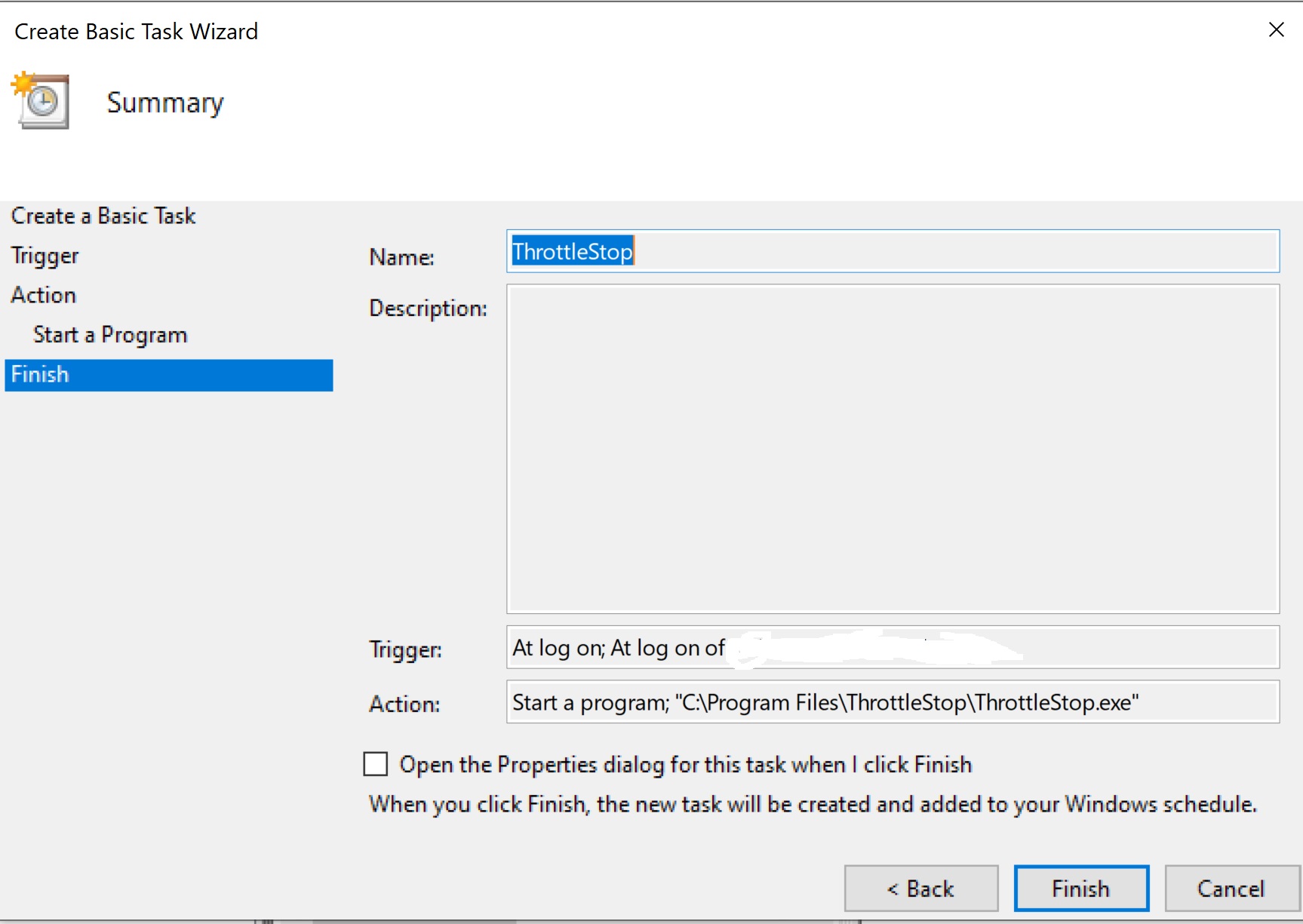
Task: Click the 'Trigger:' label beside the summary field
Action: pos(405,649)
